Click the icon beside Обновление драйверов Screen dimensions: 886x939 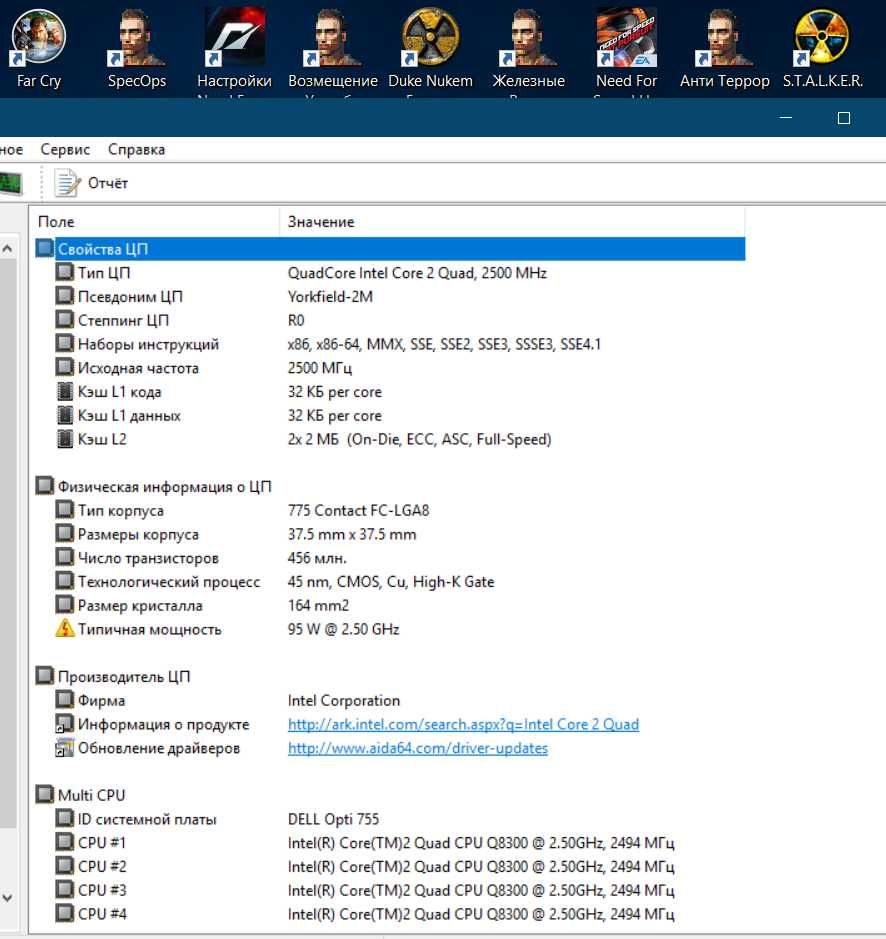point(65,748)
